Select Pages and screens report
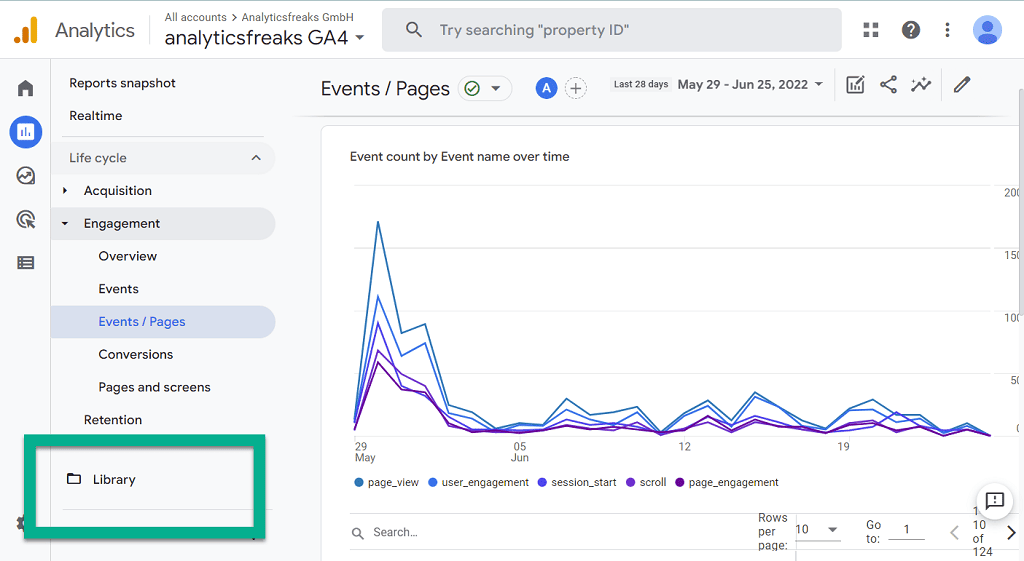Viewport: 1024px width, 561px height. 154,387
